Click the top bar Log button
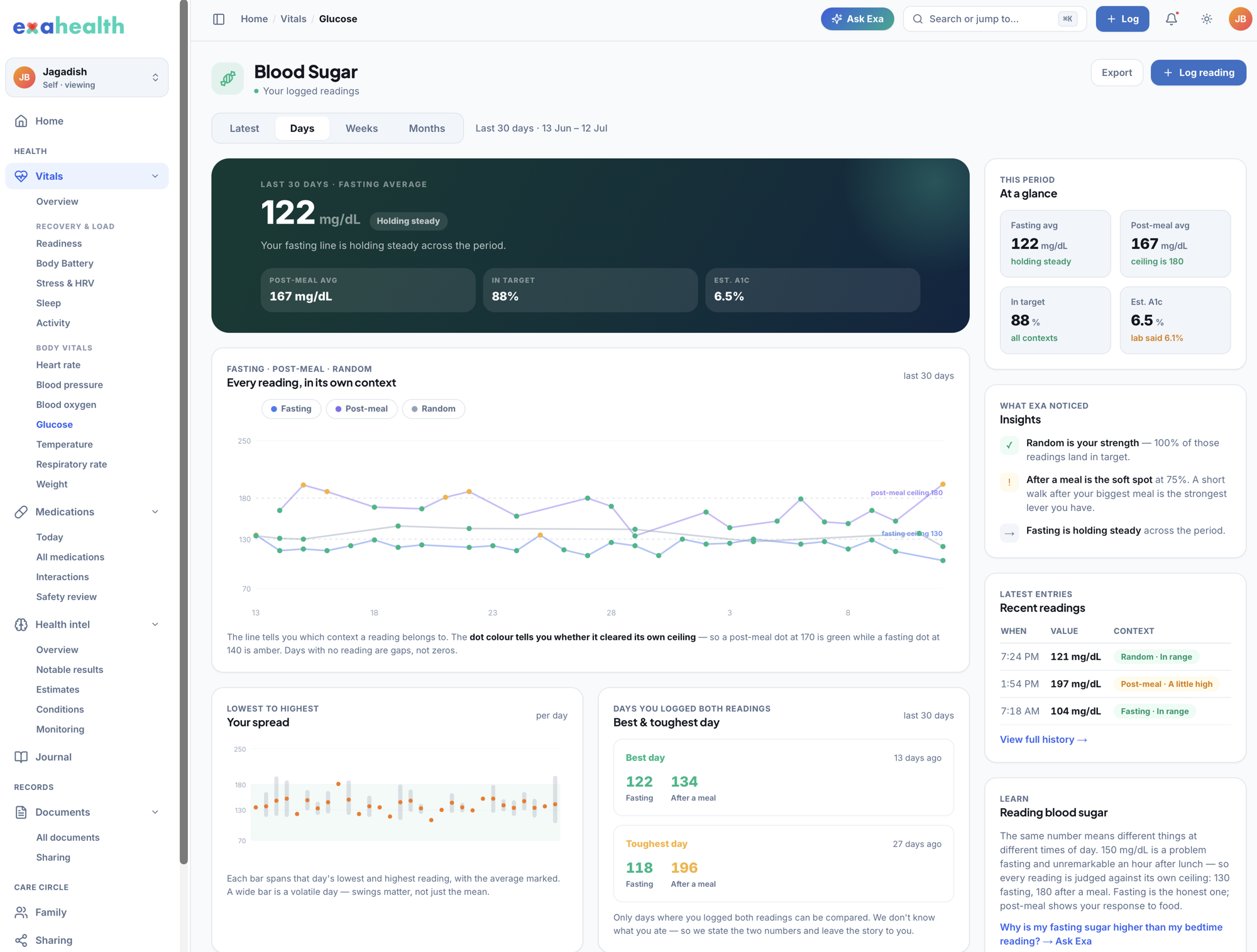The width and height of the screenshot is (1257, 952). tap(1123, 19)
